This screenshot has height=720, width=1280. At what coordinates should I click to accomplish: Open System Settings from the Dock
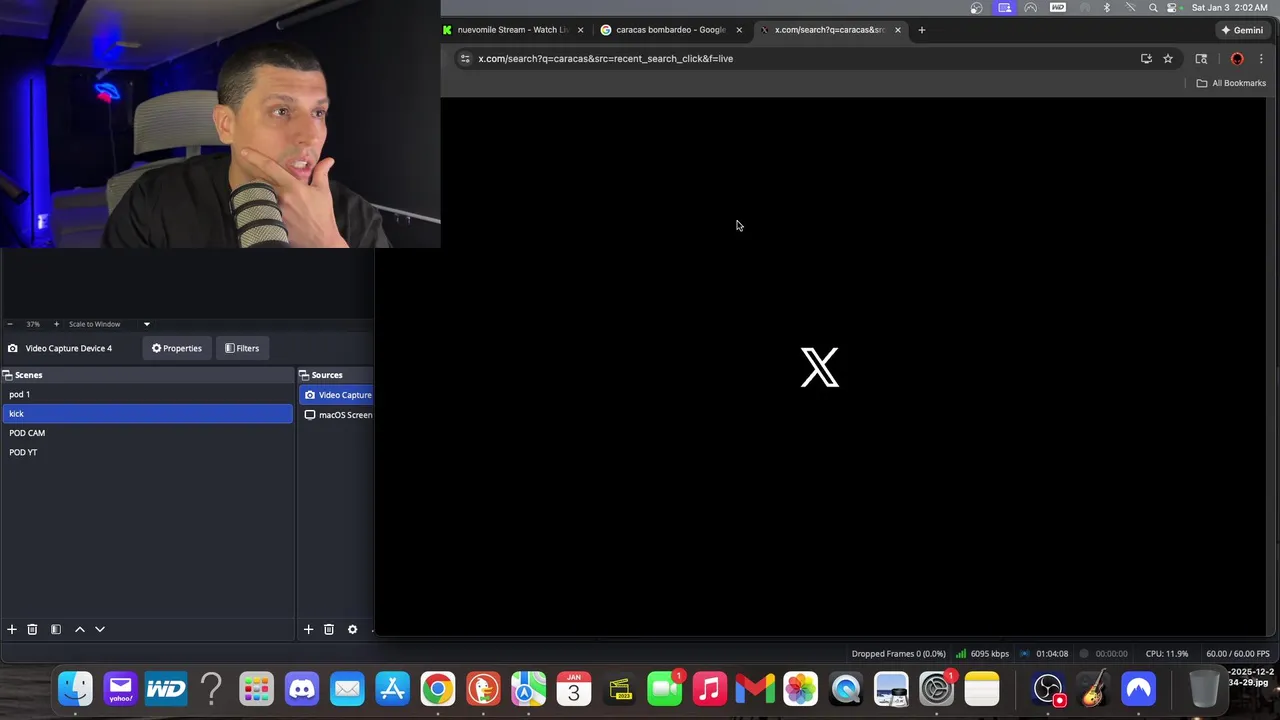coord(936,689)
